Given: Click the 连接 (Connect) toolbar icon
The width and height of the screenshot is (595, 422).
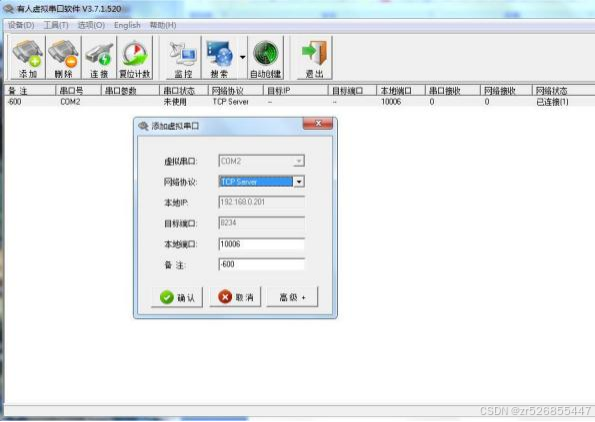Looking at the screenshot, I should [x=99, y=58].
